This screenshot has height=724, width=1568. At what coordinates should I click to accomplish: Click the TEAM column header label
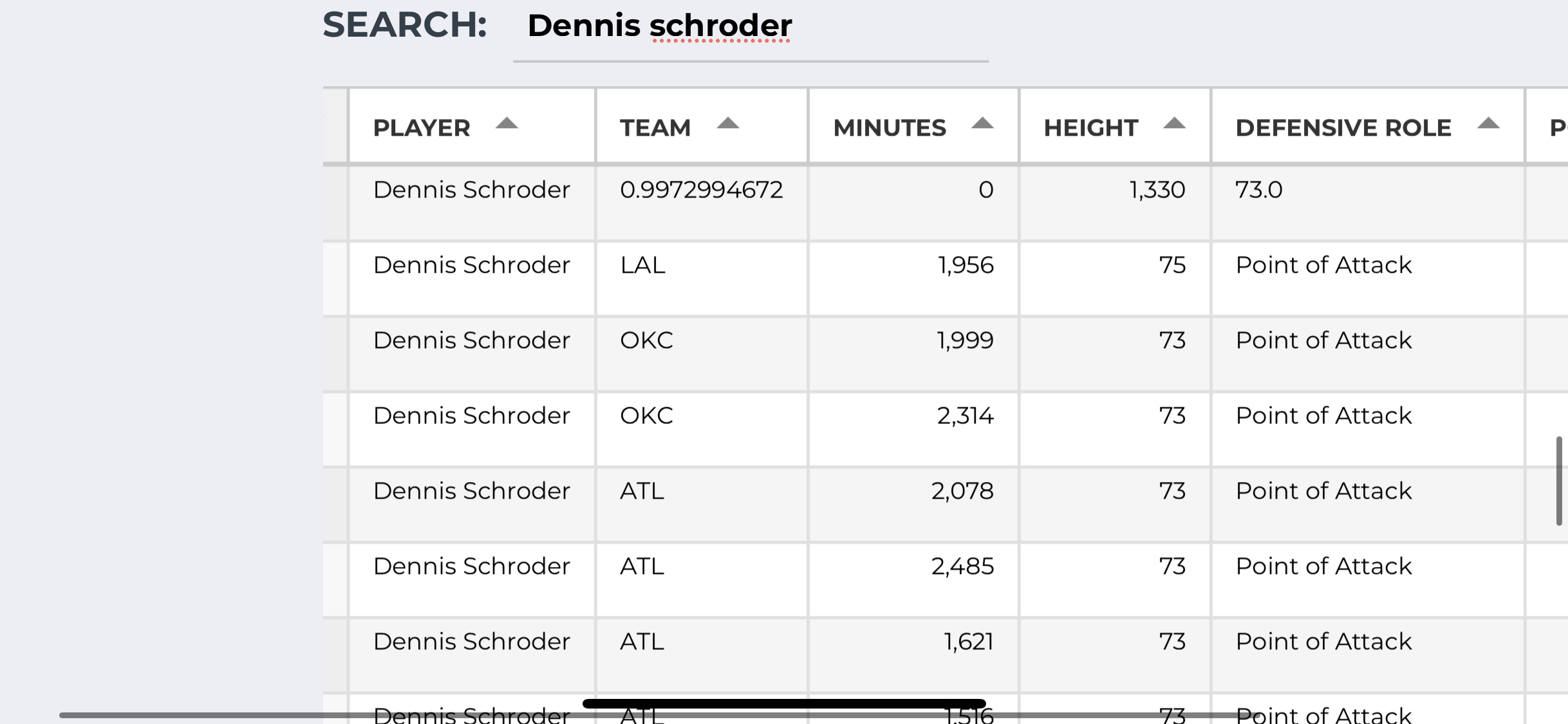tap(655, 127)
